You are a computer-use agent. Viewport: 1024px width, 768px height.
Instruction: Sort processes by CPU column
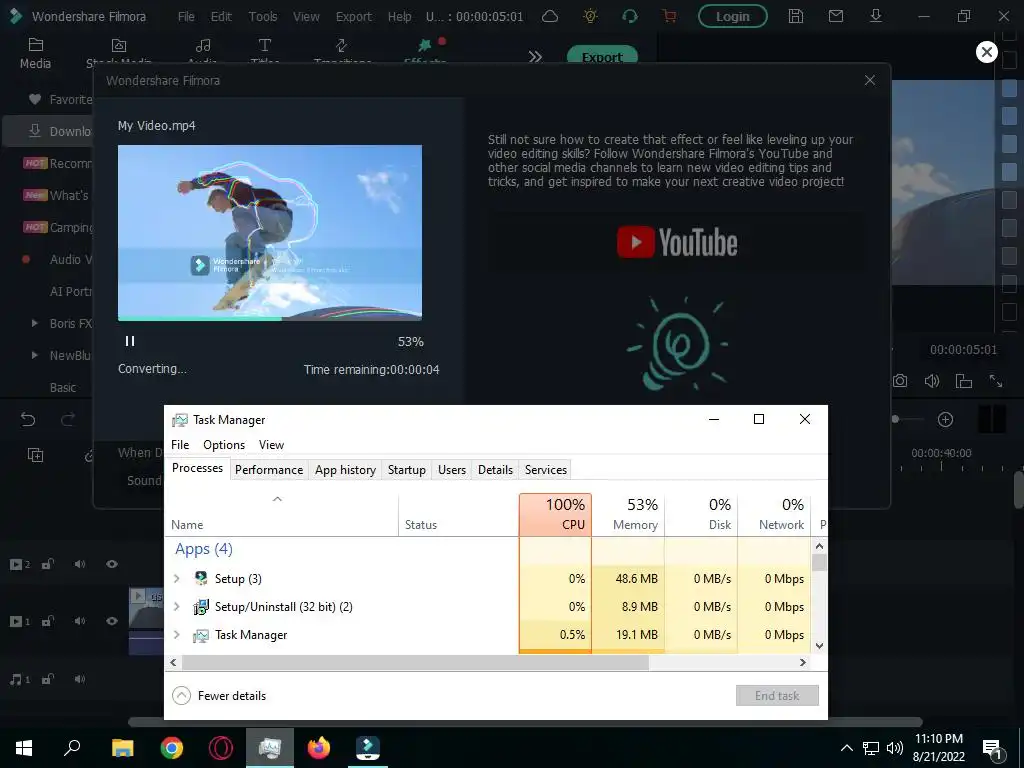(555, 515)
